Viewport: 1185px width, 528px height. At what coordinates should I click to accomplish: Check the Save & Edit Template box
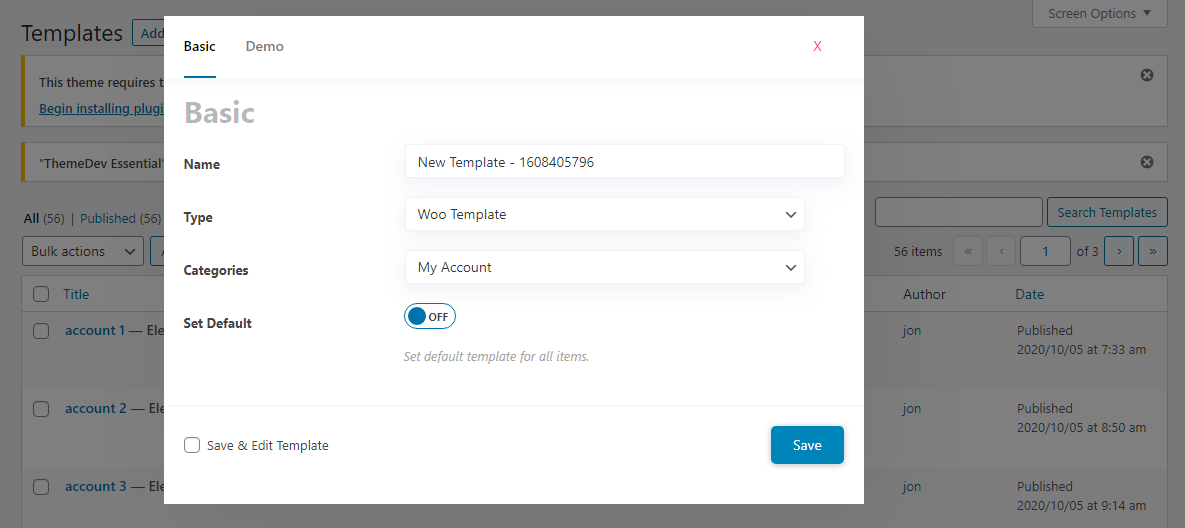[192, 445]
